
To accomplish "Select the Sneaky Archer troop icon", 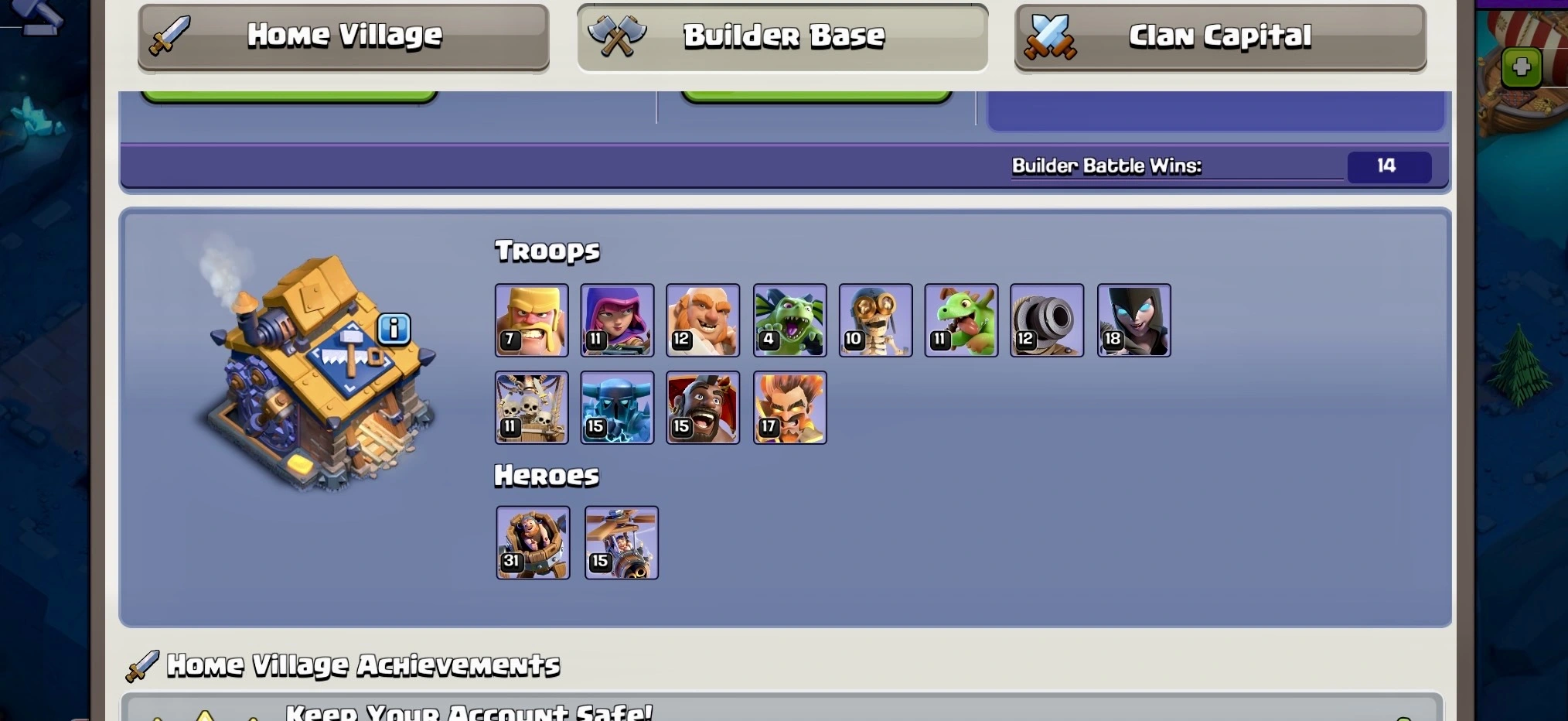I will 617,320.
